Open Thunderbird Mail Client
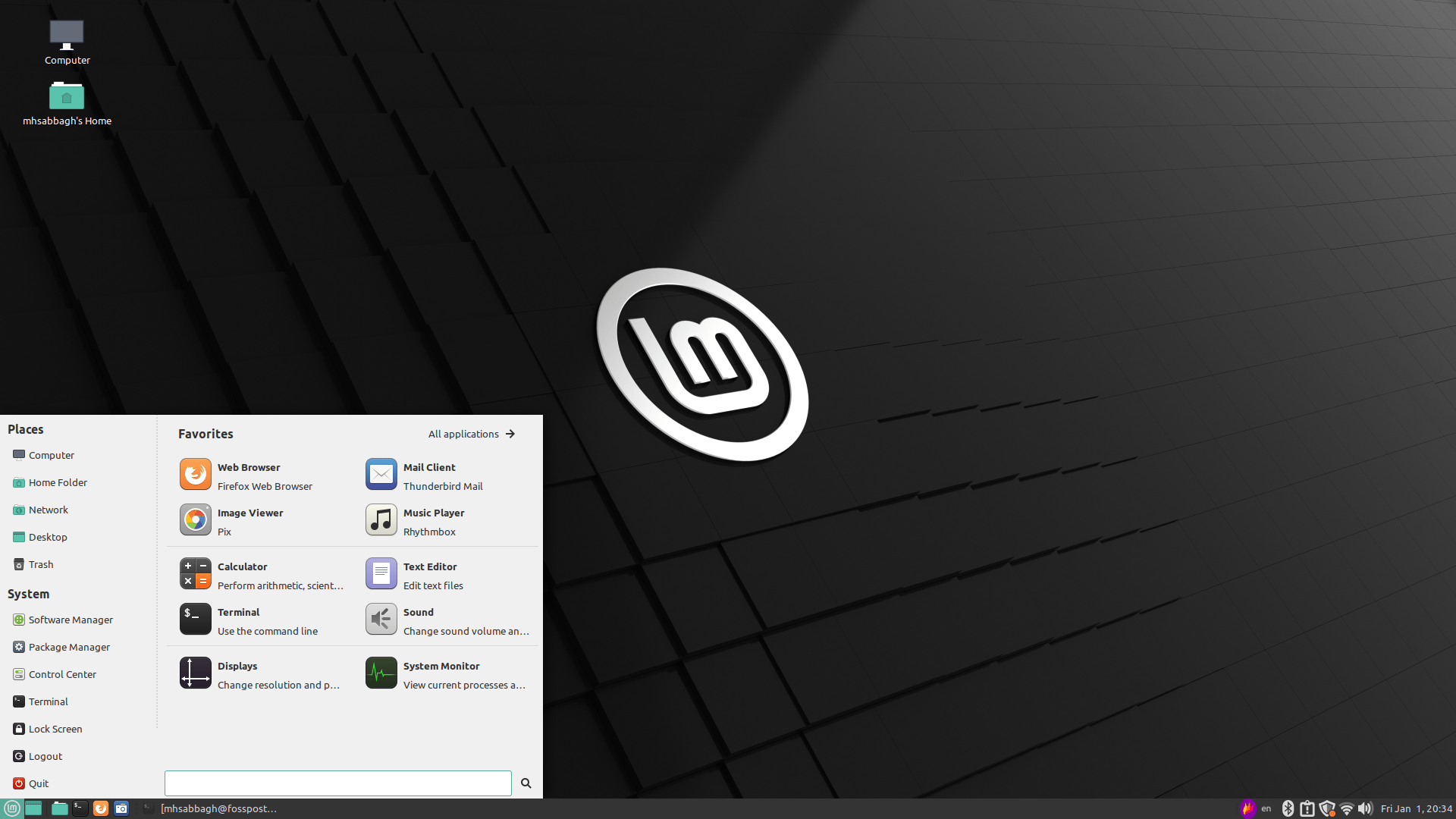The height and width of the screenshot is (819, 1456). pyautogui.click(x=428, y=475)
